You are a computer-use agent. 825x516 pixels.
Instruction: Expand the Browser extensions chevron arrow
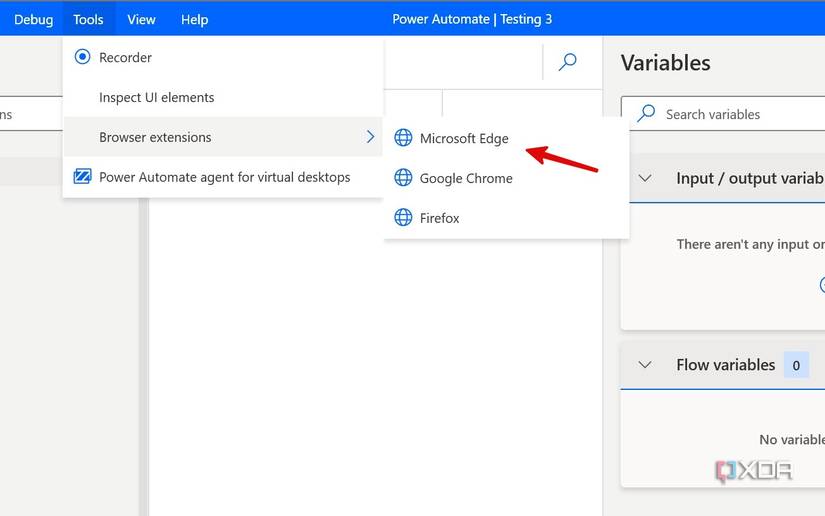coord(370,137)
